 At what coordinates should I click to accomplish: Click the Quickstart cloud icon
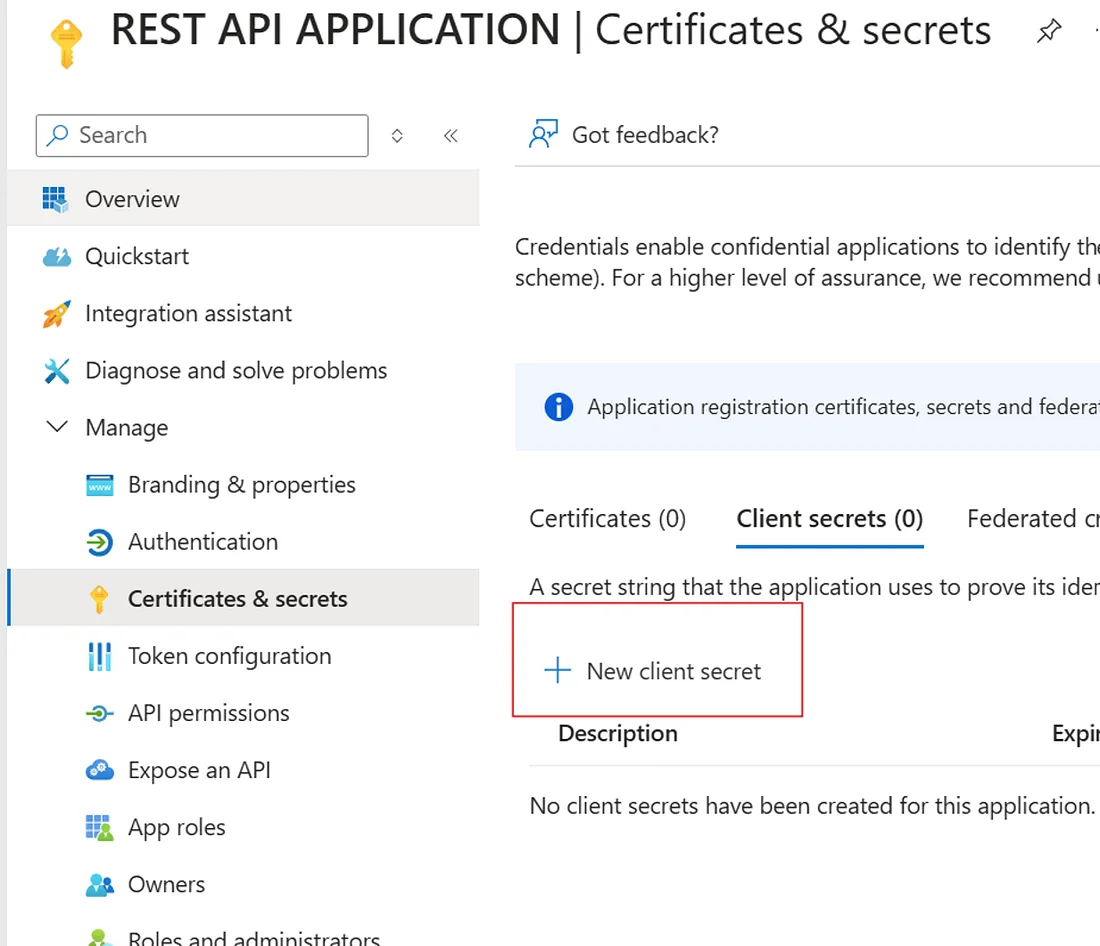(57, 257)
